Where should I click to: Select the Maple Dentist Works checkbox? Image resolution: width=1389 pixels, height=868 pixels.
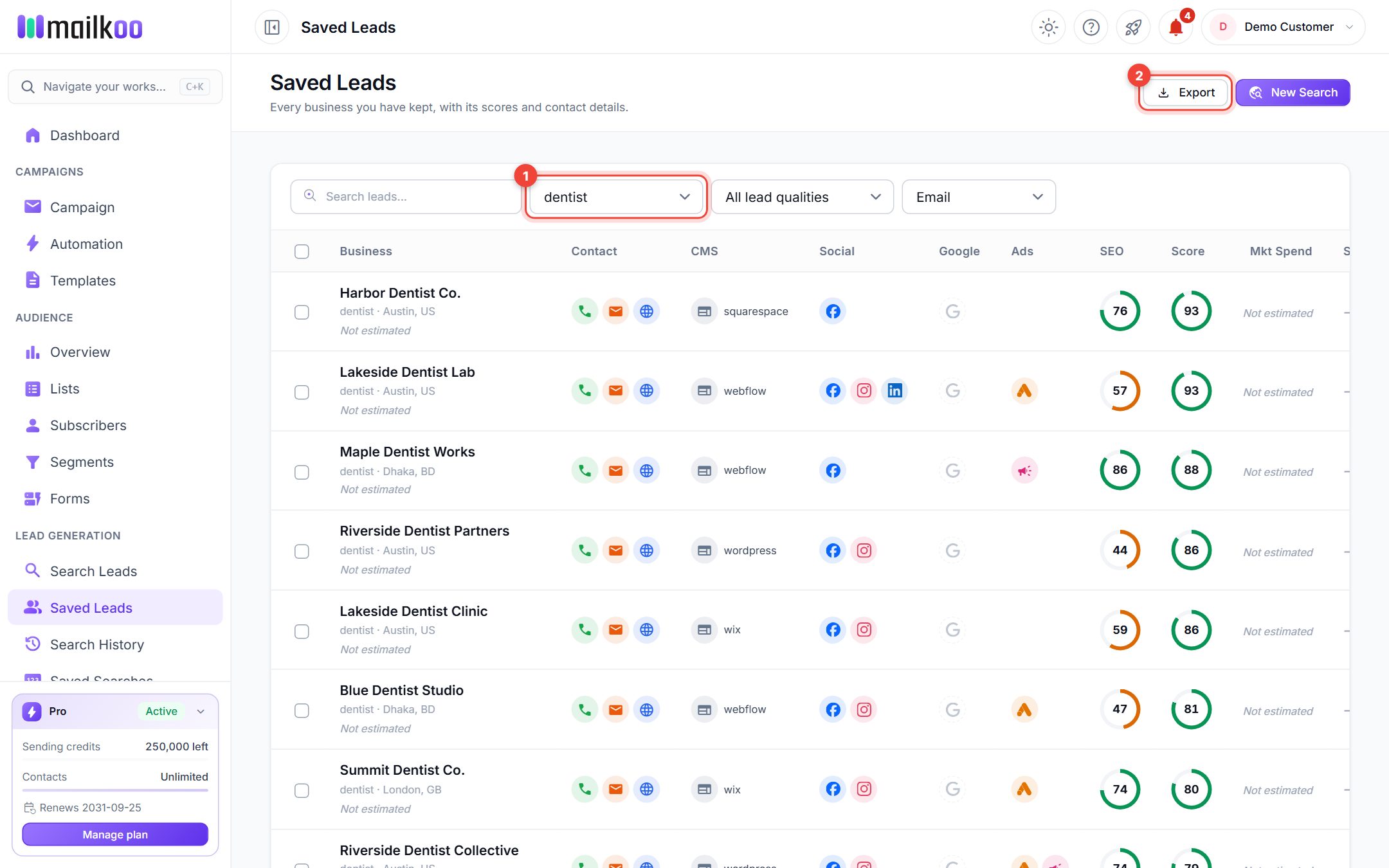[x=302, y=472]
